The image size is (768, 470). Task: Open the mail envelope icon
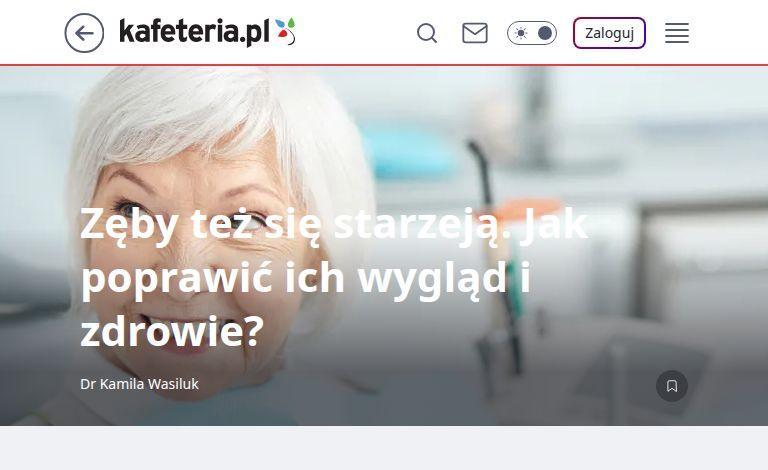pyautogui.click(x=475, y=33)
